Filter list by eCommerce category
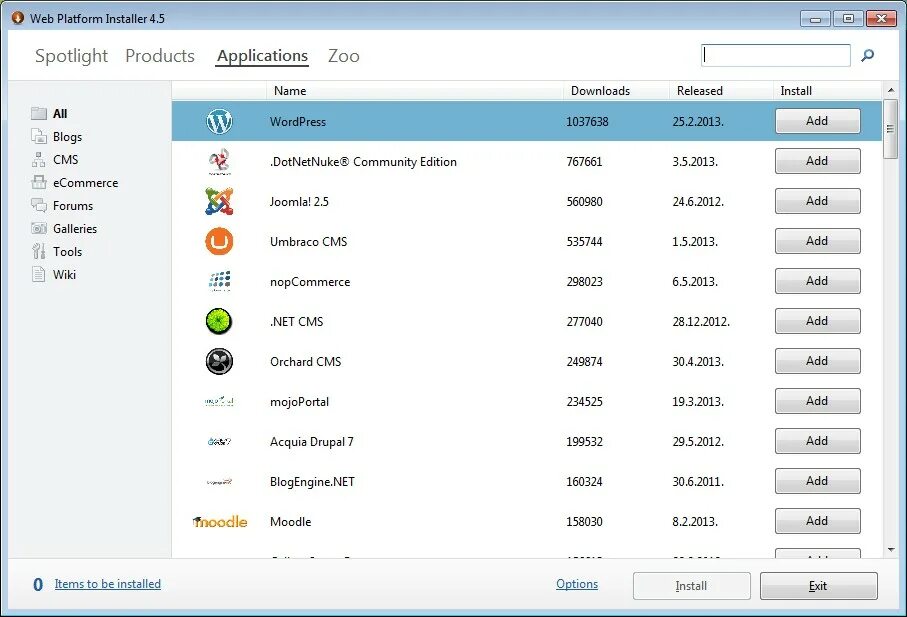Screen dimensions: 907x617 [85, 183]
